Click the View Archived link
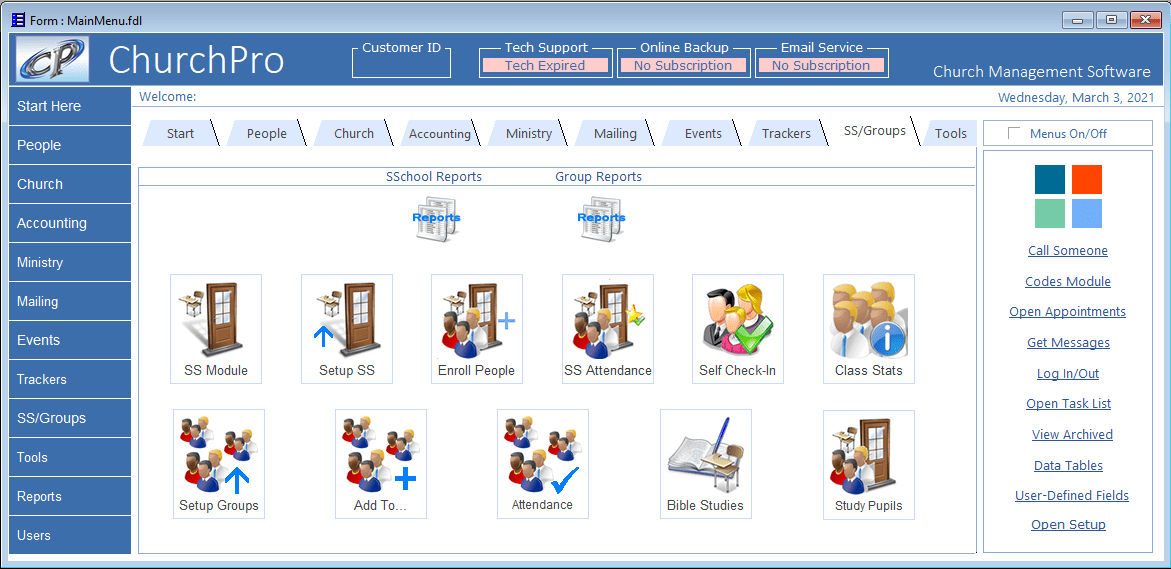 (x=1072, y=435)
